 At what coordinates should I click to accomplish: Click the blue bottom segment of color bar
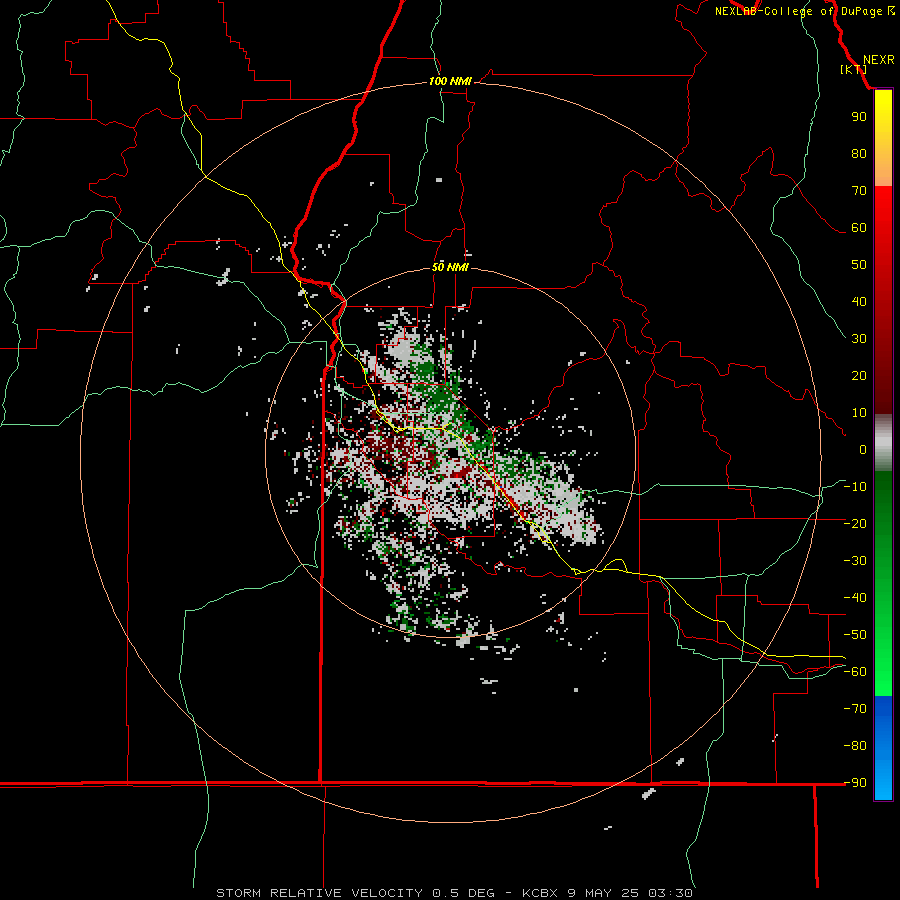[883, 748]
